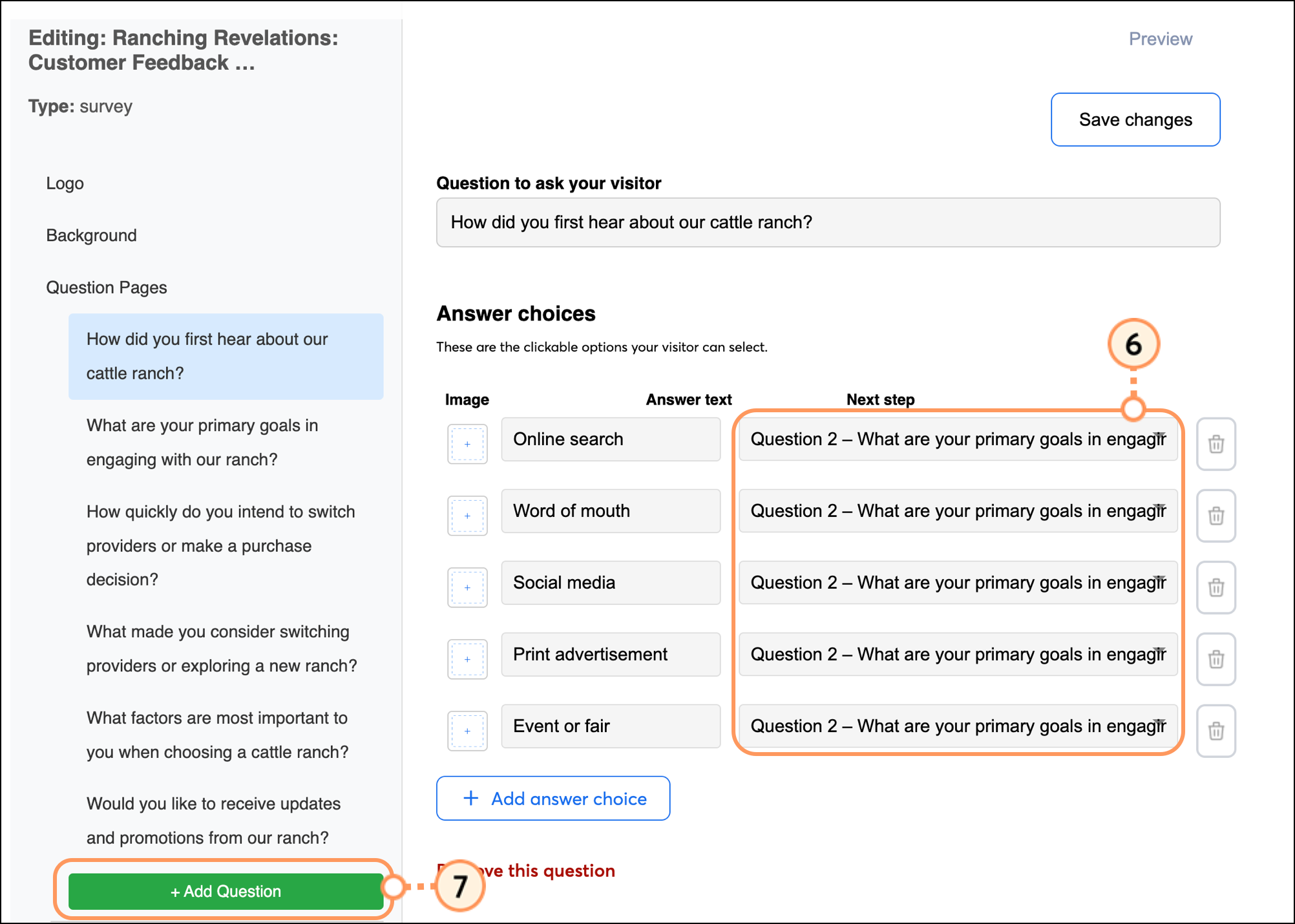Delete the Word of mouth answer choice
Screen dimensions: 1295x924
pos(1216,516)
